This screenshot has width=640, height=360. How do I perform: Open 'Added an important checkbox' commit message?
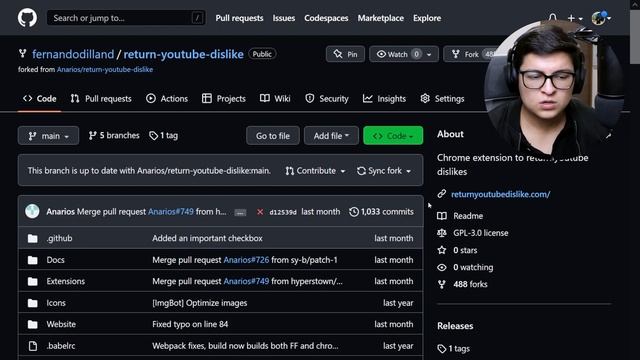click(x=207, y=238)
